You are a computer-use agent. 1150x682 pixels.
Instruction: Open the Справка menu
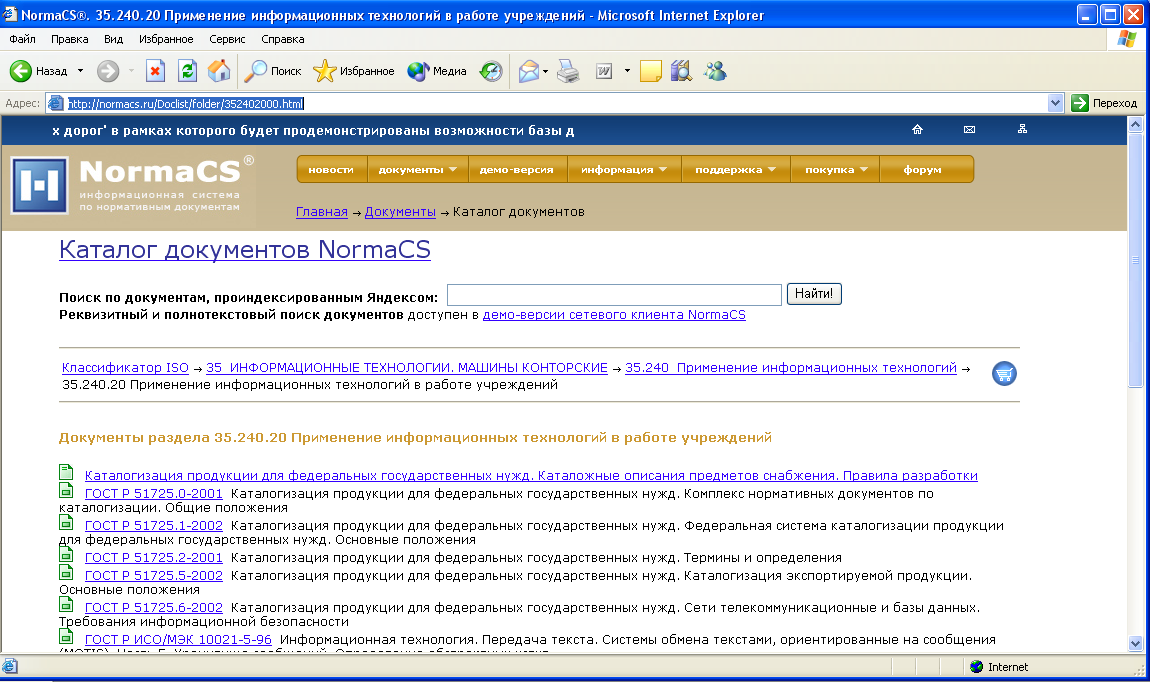[x=282, y=39]
